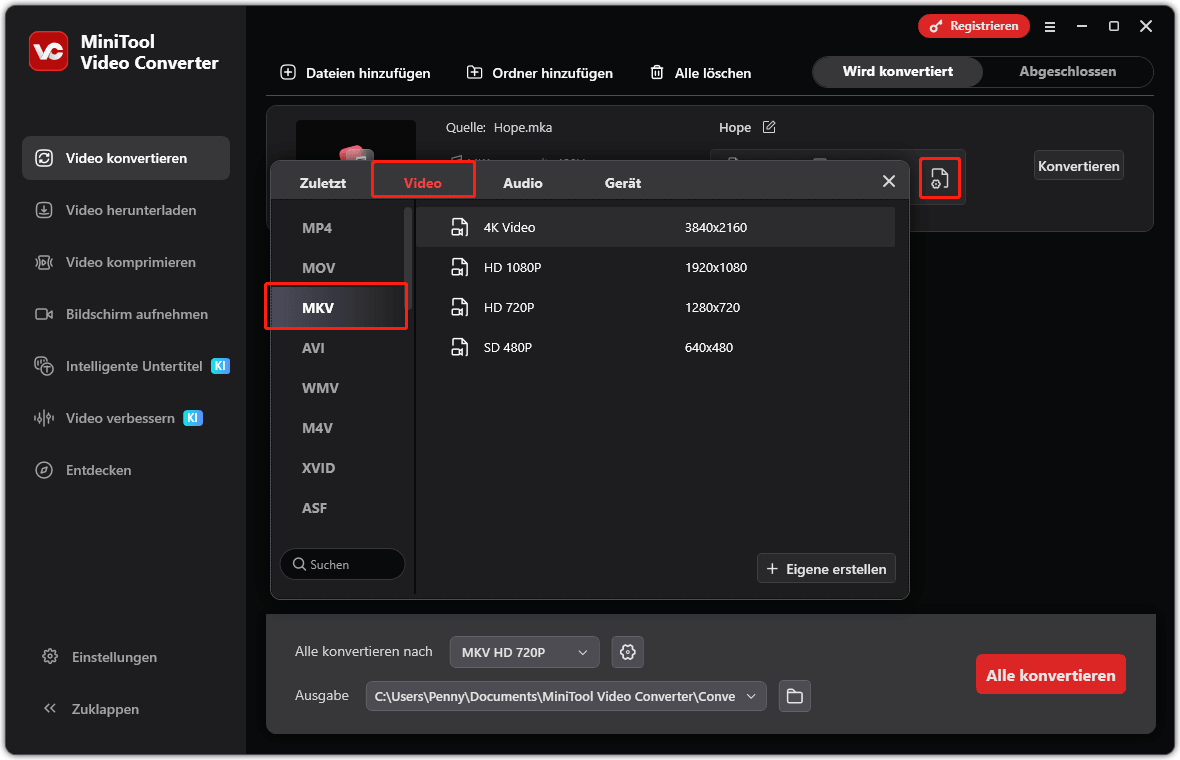Open Video verbessern in sidebar

126,418
